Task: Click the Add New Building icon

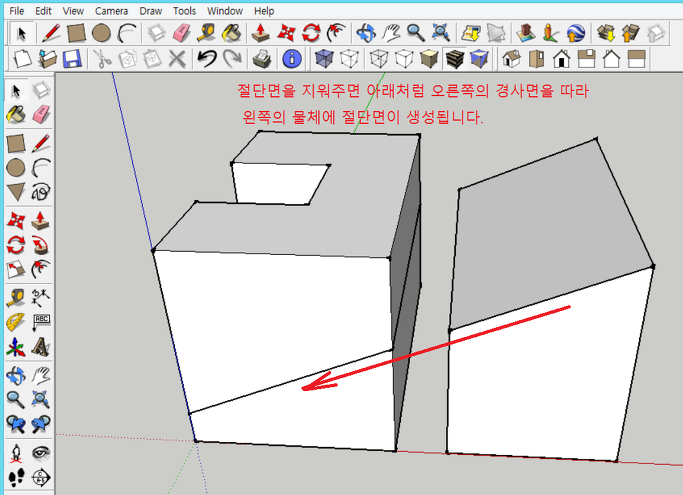Action: point(526,33)
